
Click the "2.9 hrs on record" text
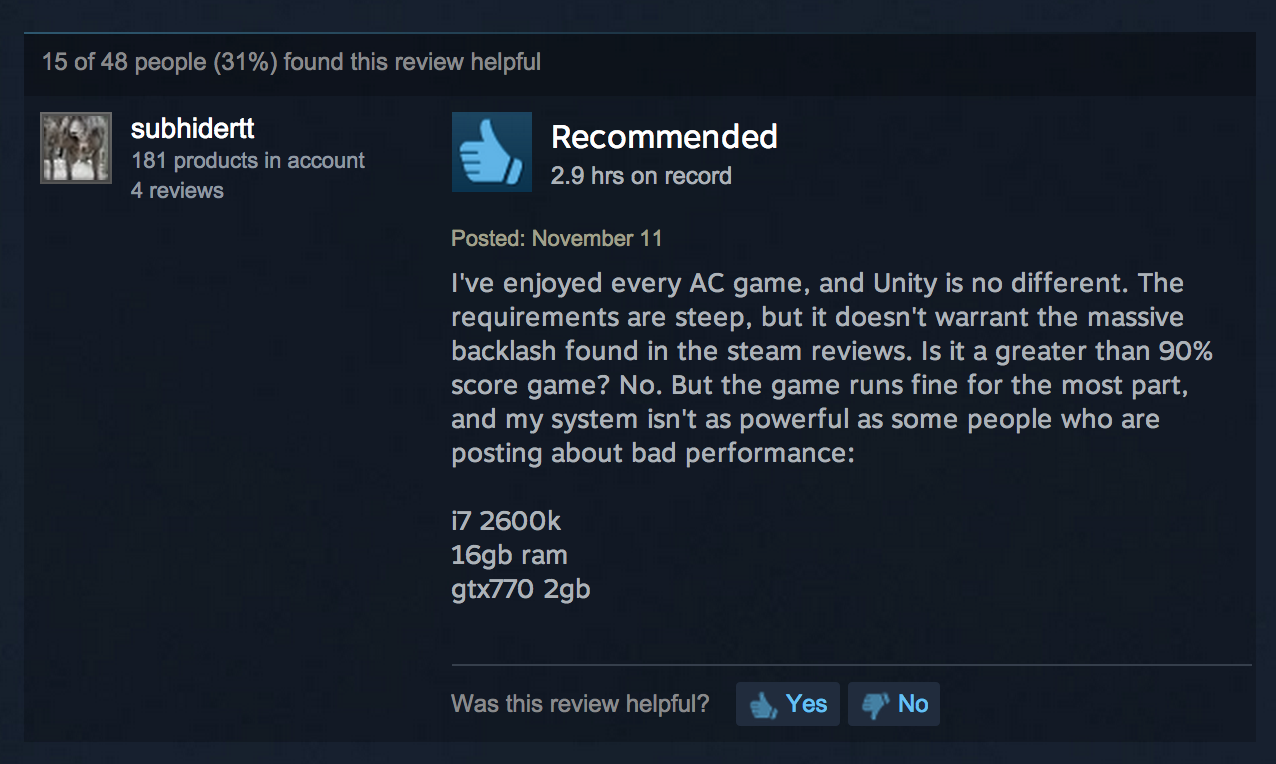point(641,176)
